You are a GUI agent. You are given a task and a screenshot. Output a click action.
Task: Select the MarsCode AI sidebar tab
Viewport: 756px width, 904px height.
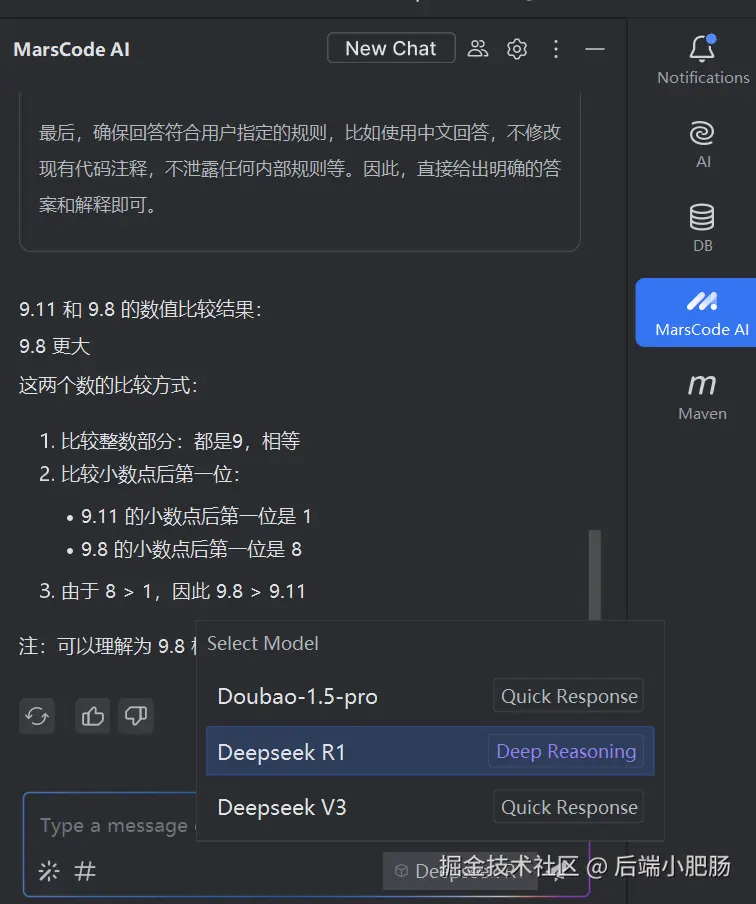[x=697, y=312]
